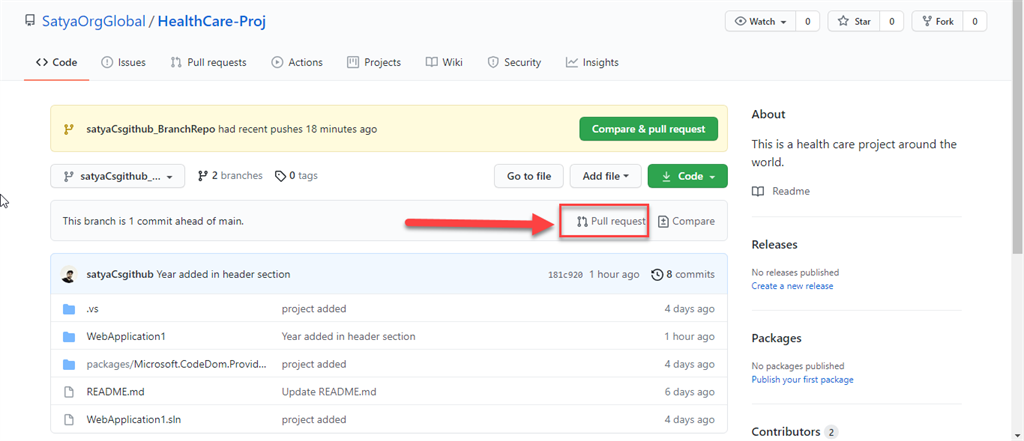Viewport: 1024px width, 441px height.
Task: Click 'Update README.md' commit message
Action: click(329, 392)
